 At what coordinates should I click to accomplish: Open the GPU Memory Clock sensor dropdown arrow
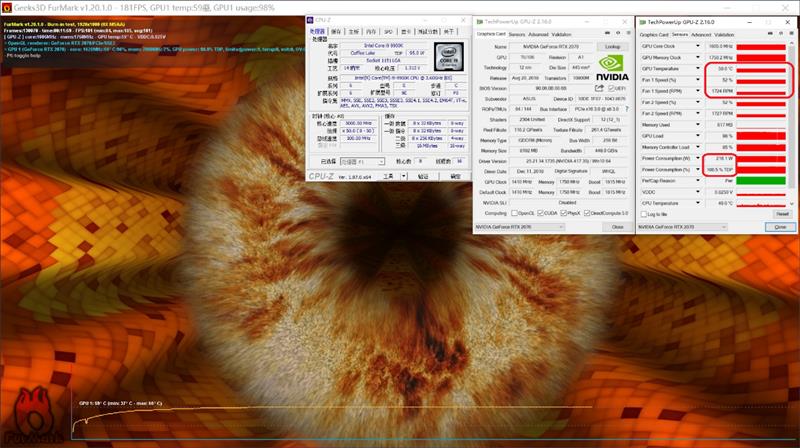(x=698, y=57)
